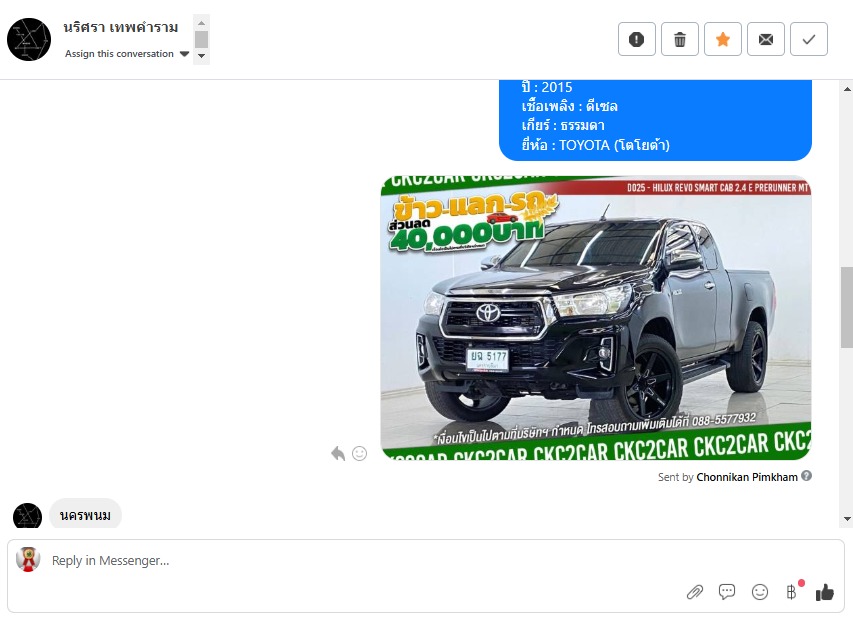Open the Assign this conversation dropdown
This screenshot has width=853, height=619.
coord(127,54)
